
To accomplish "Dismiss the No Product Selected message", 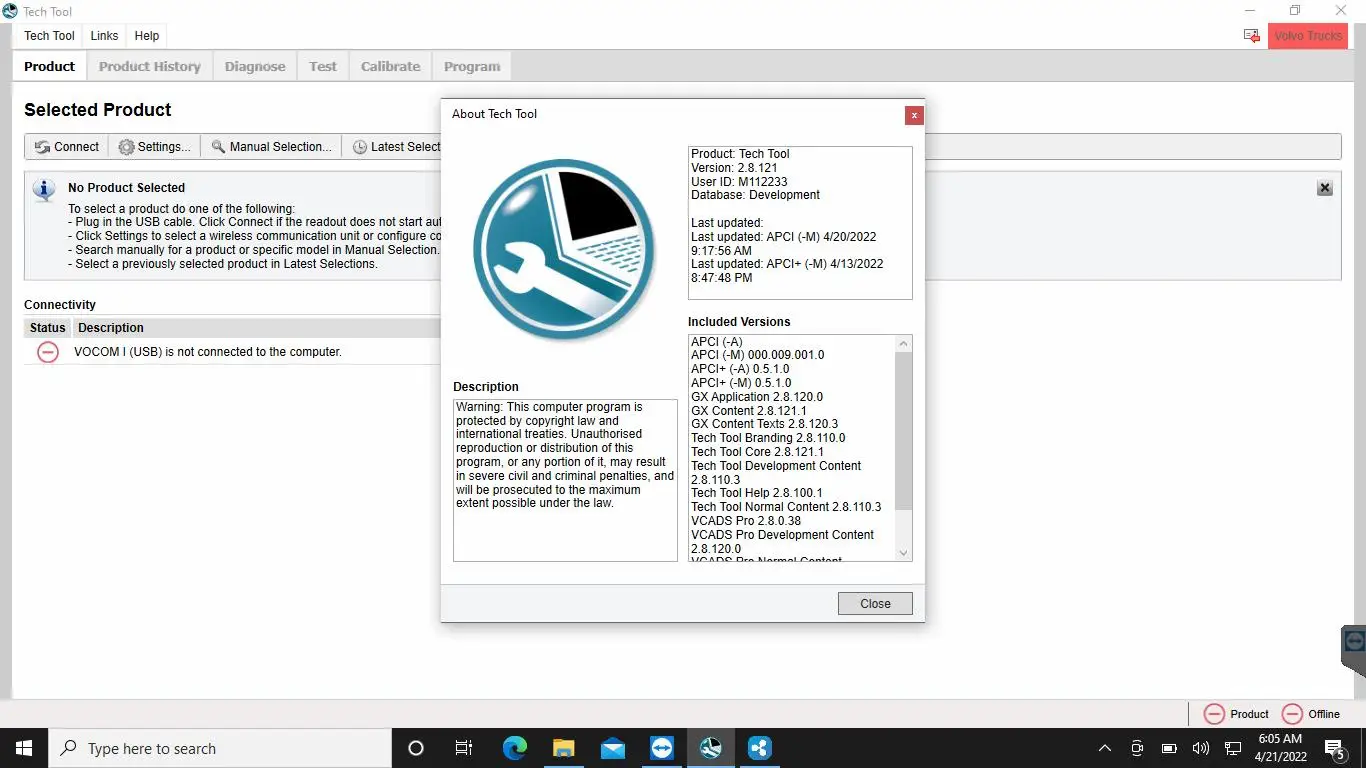I will click(1324, 187).
